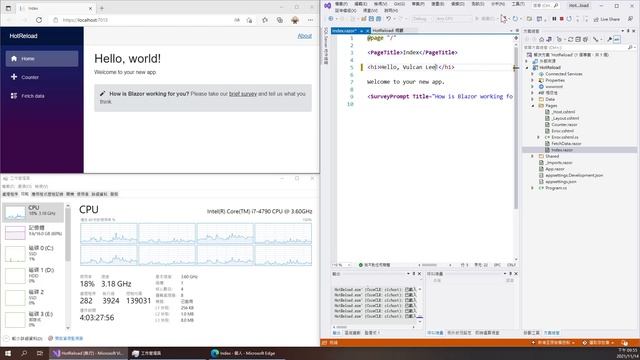
Task: Expand the wwwroot folder node
Action: [532, 87]
